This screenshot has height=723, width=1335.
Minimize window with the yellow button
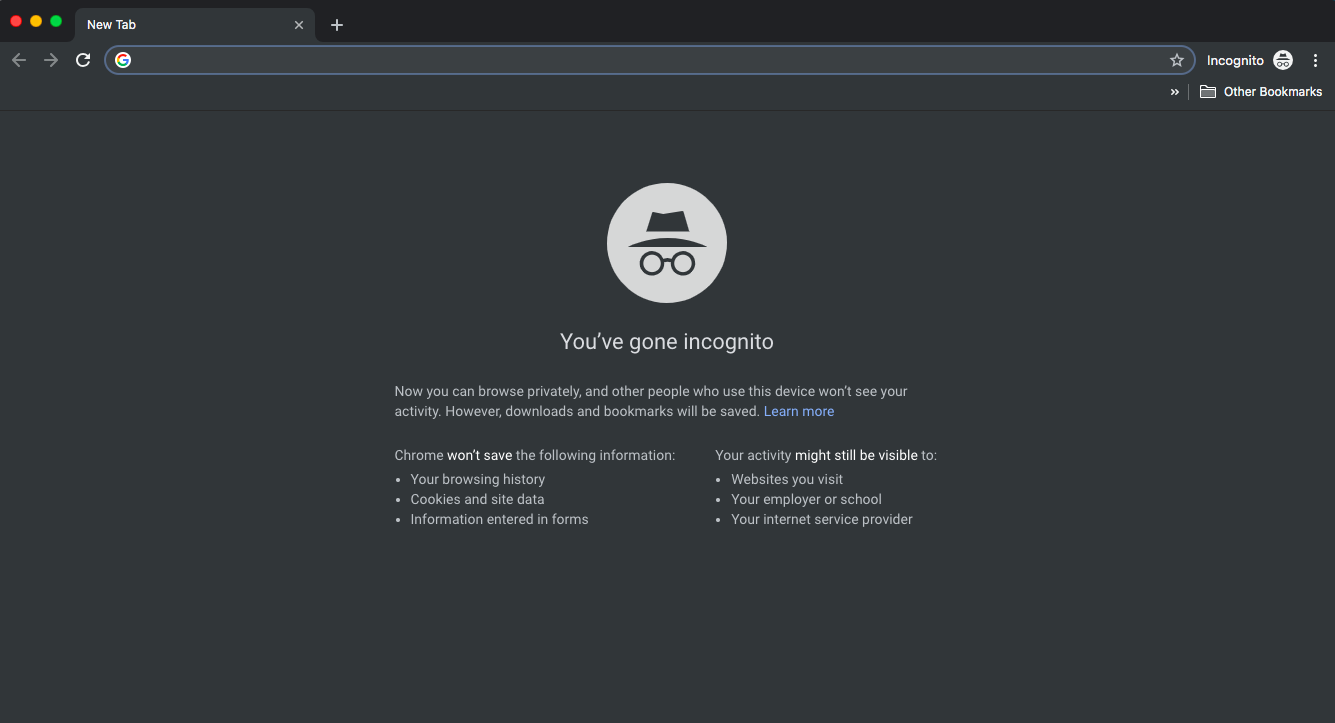pos(36,21)
